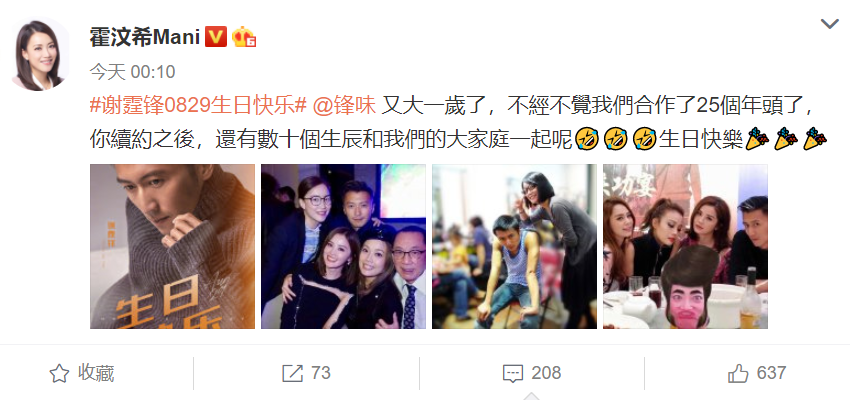Image resolution: width=850 pixels, height=400 pixels.
Task: Open the dinner table fourth thumbnail
Action: point(685,247)
